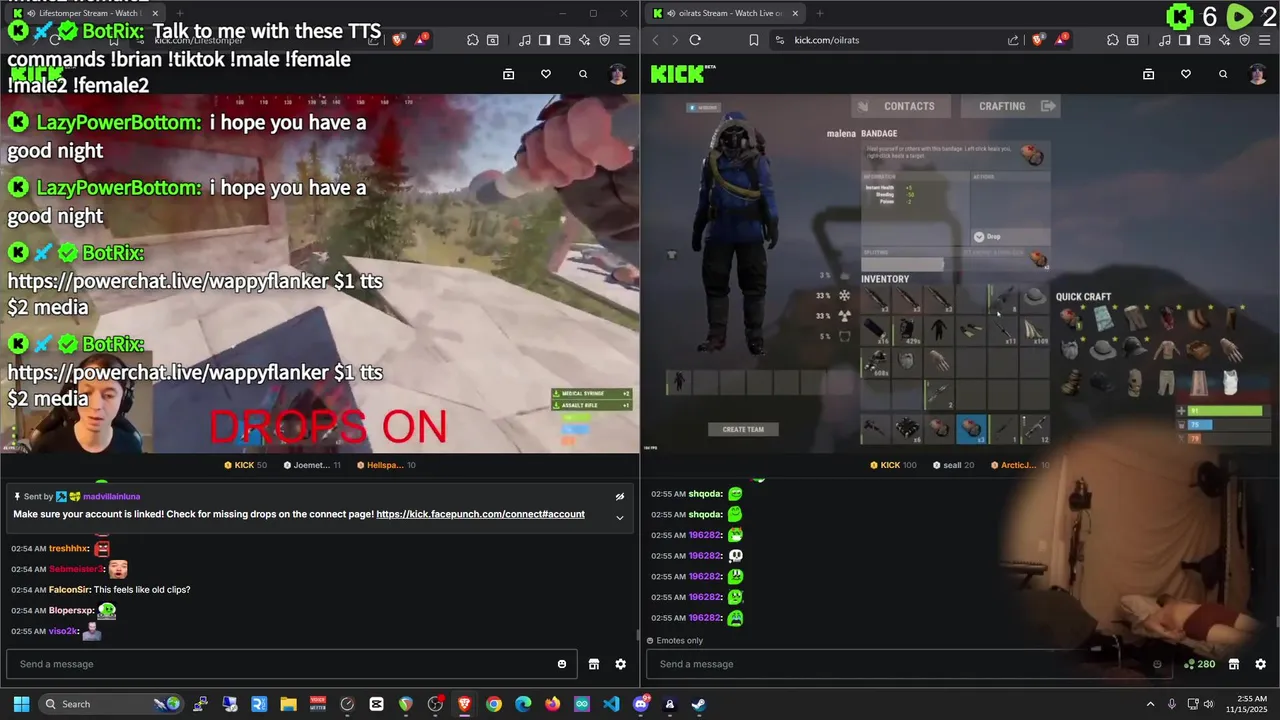Click the Windows taskbar Search box
The image size is (1280, 720).
pos(110,704)
